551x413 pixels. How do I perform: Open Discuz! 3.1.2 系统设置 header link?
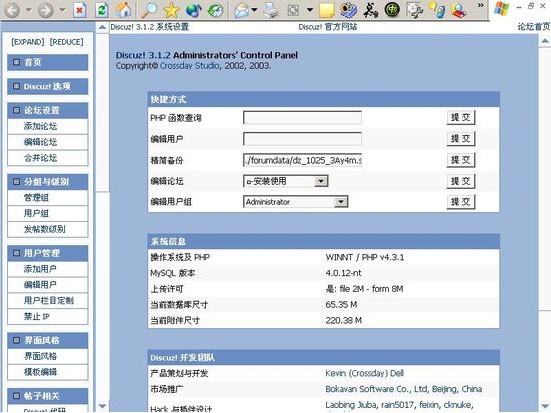[150, 27]
